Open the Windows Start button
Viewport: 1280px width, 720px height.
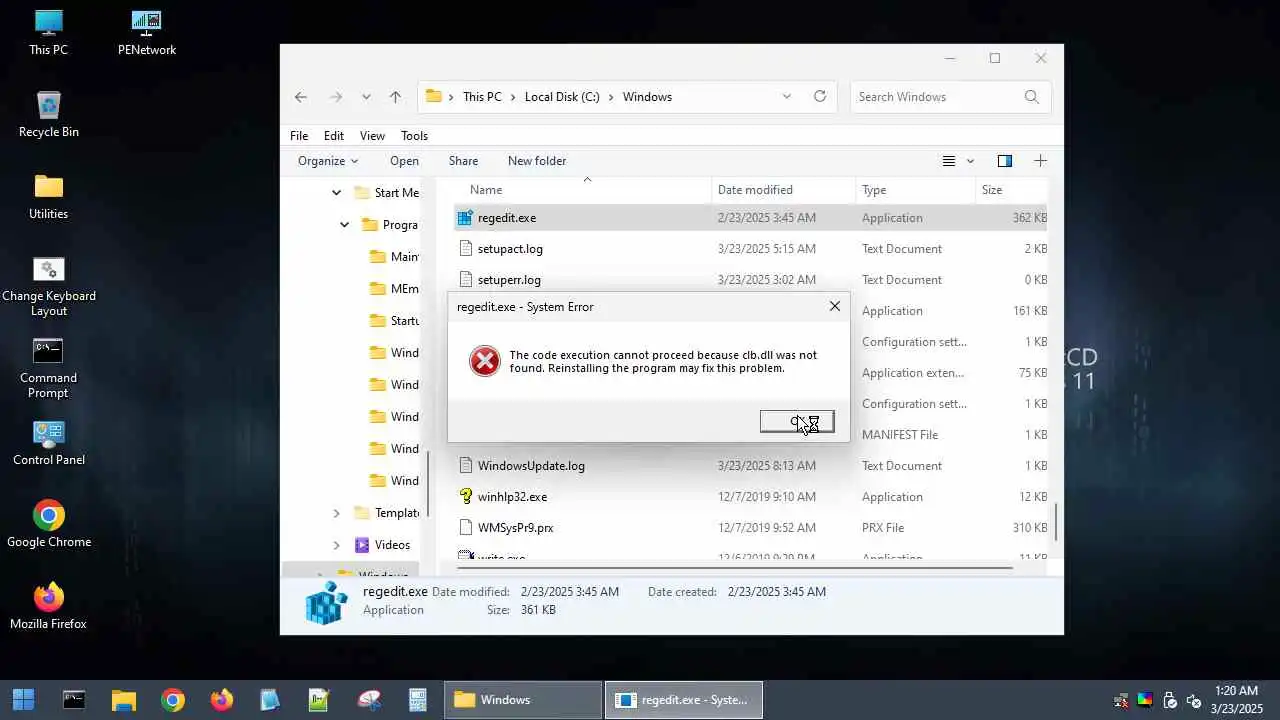click(23, 700)
